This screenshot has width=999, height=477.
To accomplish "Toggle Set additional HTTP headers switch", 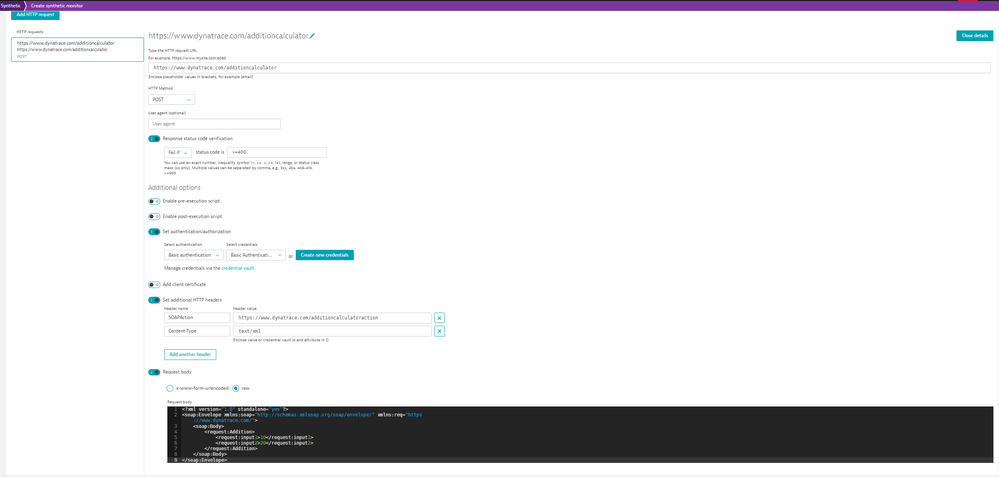I will [154, 300].
